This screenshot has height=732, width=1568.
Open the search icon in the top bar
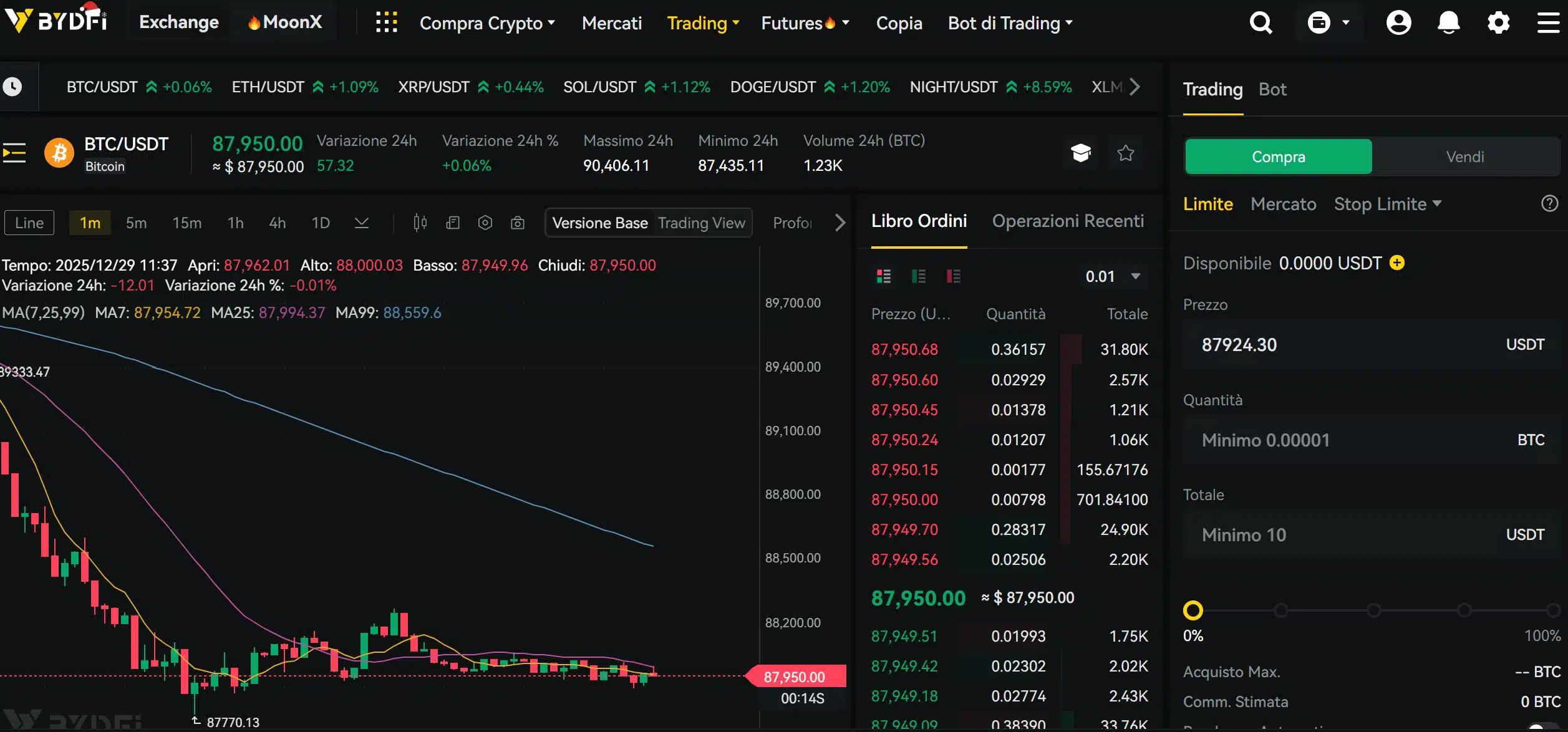tap(1261, 22)
